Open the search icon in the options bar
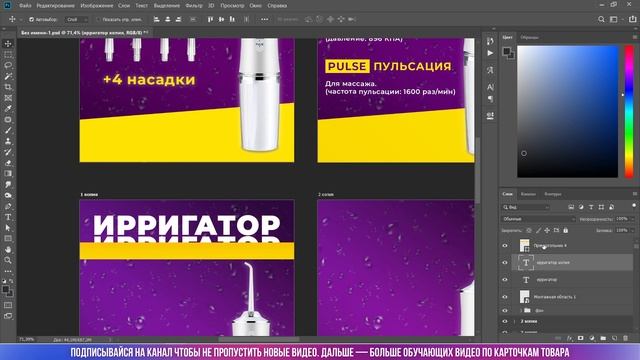640x360 pixels. pos(601,19)
